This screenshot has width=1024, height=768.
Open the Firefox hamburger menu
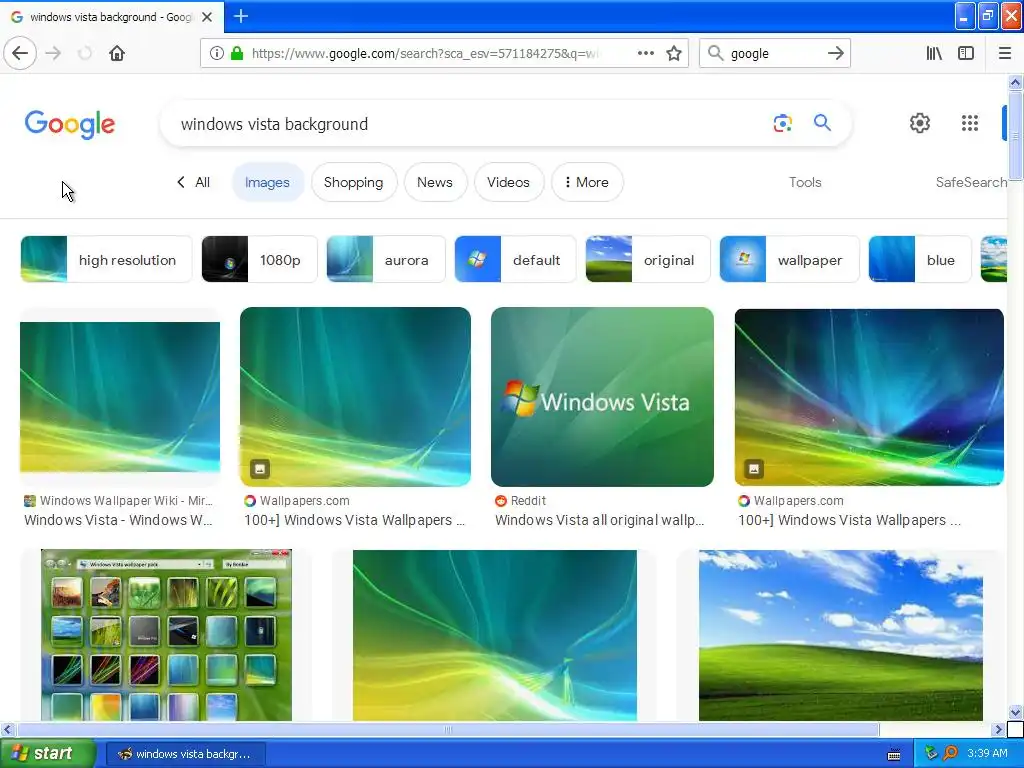click(x=1004, y=53)
